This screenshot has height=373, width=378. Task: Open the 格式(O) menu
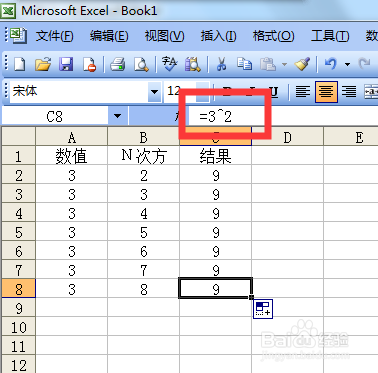click(x=273, y=36)
